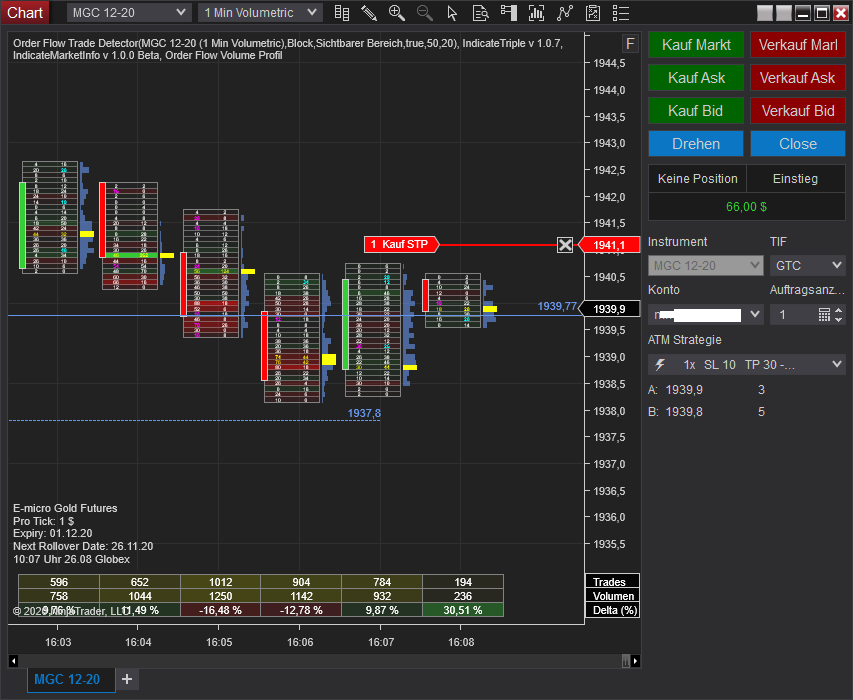Viewport: 853px width, 700px height.
Task: Open the Instrument MGC 12-20 combo box
Action: (x=706, y=265)
